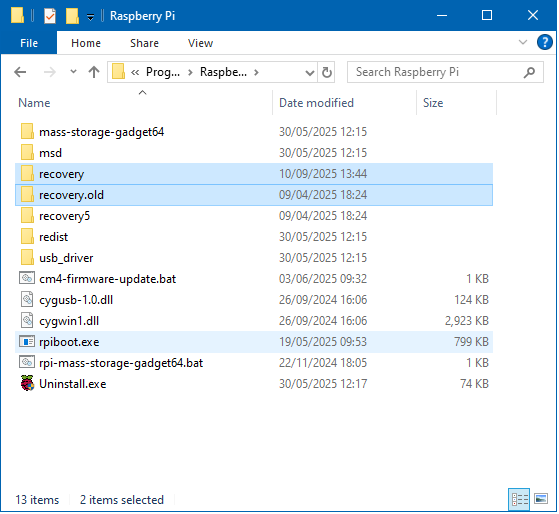
Task: Switch to Large icons view layout
Action: click(x=541, y=499)
